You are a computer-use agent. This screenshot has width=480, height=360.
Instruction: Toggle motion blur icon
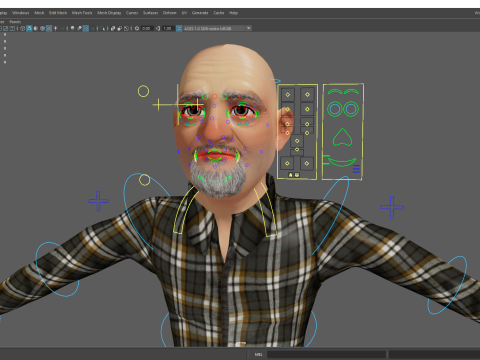click(79, 28)
